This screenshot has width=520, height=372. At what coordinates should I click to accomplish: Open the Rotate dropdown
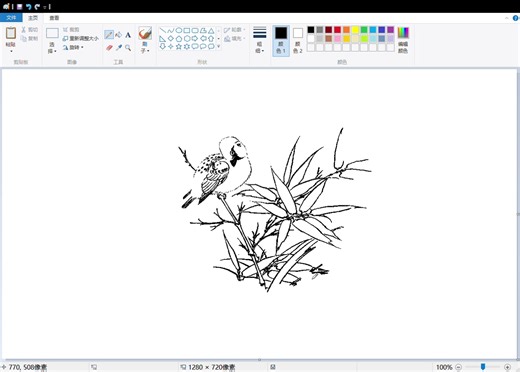pos(73,48)
